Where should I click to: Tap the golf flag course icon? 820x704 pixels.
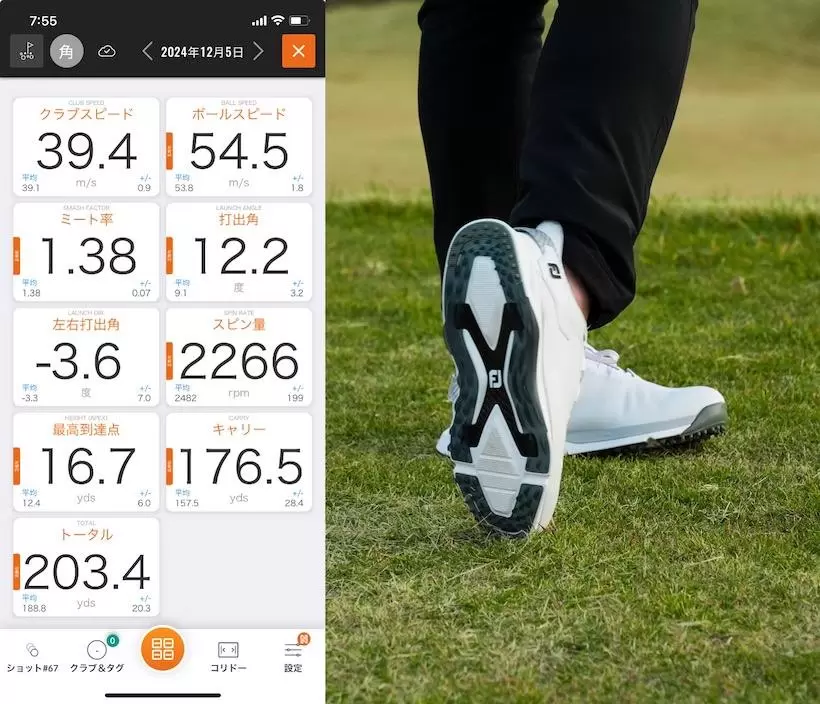[27, 51]
